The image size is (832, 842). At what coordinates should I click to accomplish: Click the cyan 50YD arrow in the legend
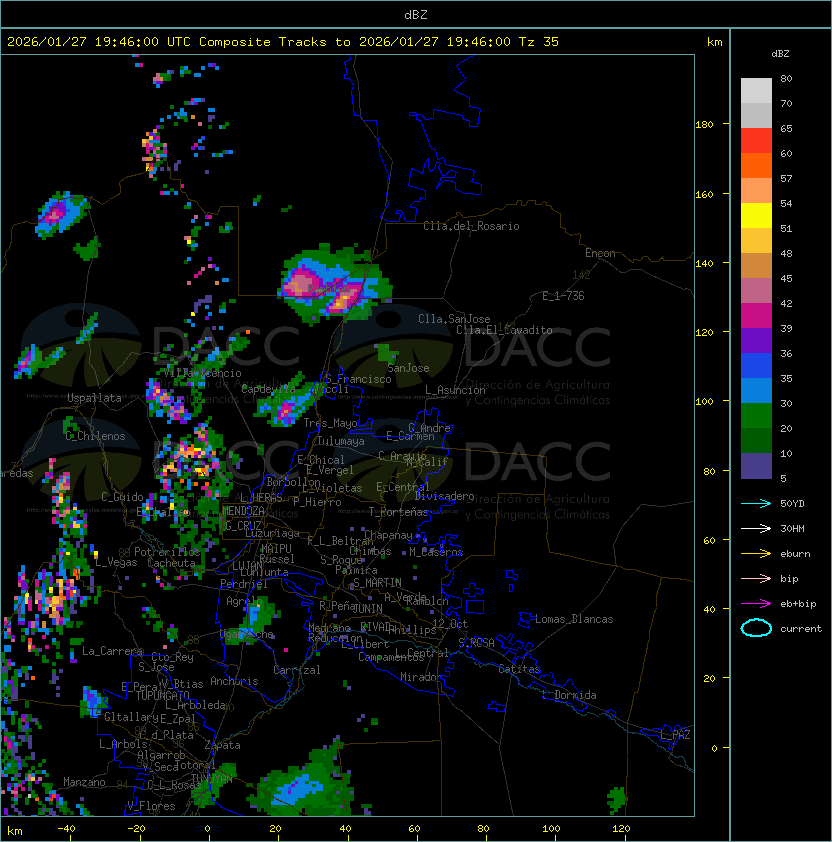[756, 503]
